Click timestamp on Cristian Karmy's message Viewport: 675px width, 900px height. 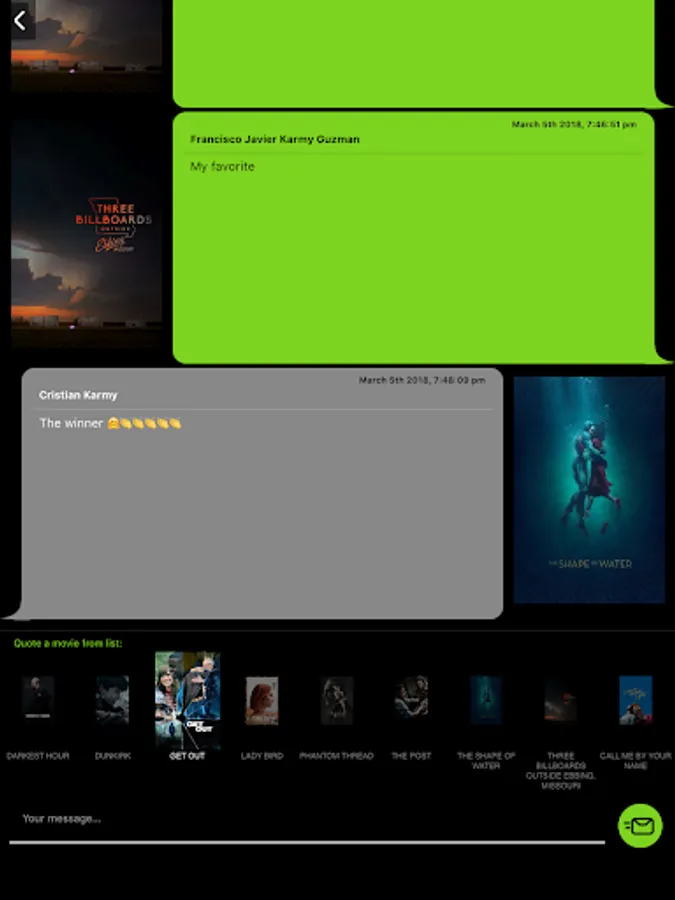(x=422, y=380)
